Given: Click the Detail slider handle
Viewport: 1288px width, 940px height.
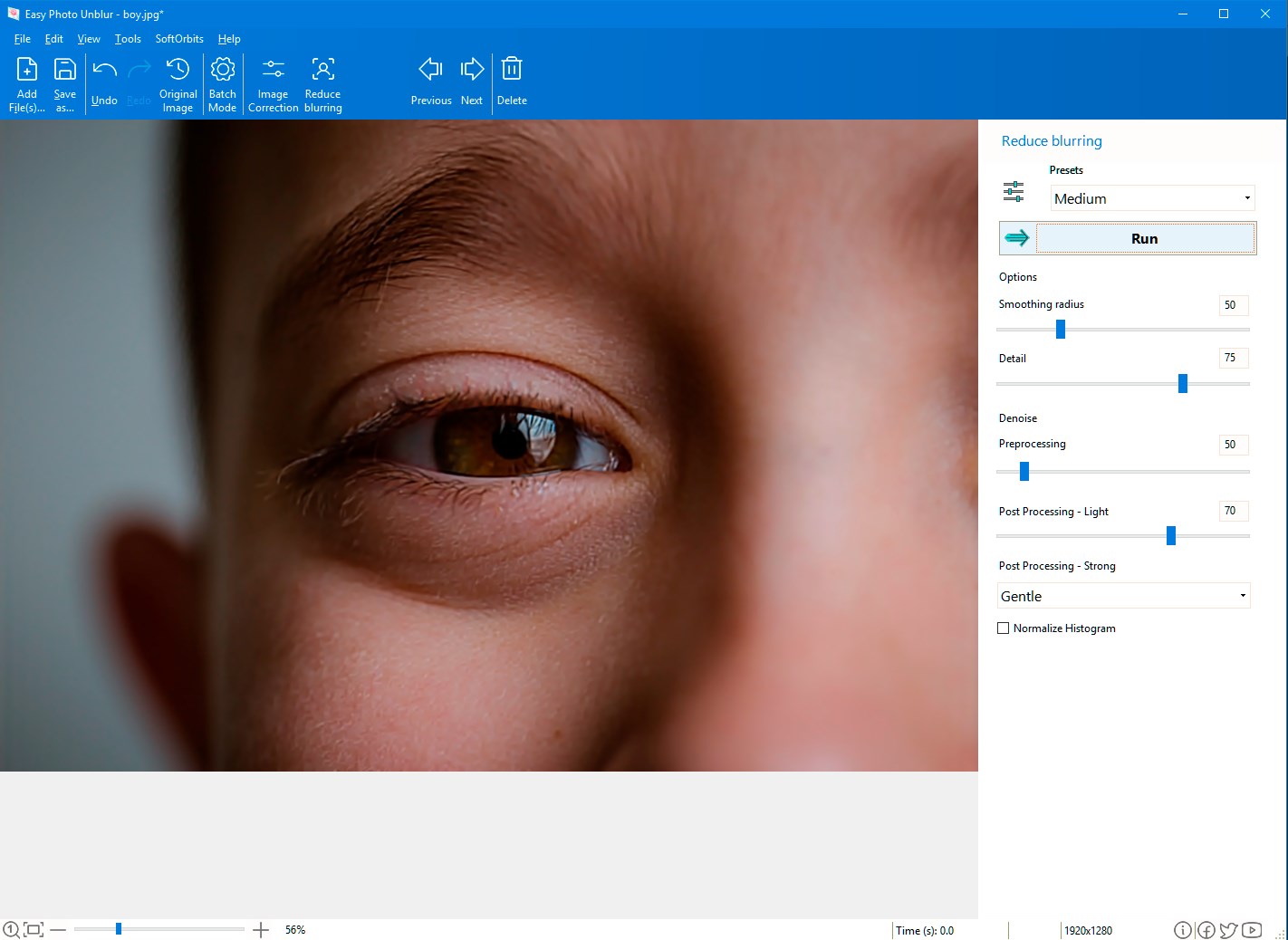Looking at the screenshot, I should coord(1182,384).
